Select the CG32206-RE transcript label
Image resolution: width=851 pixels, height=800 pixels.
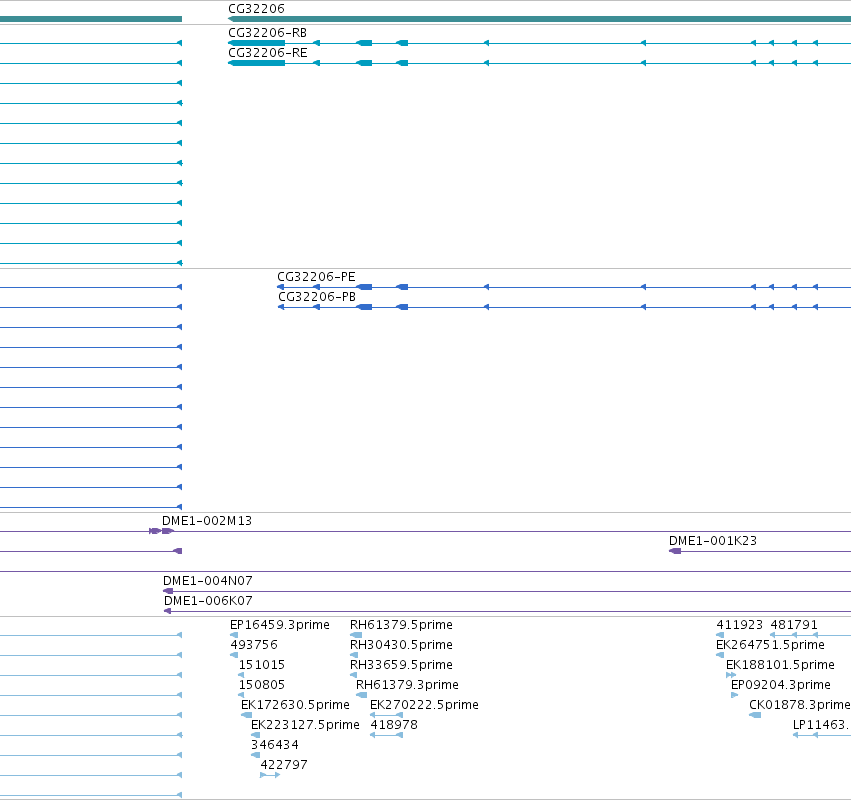tap(268, 53)
